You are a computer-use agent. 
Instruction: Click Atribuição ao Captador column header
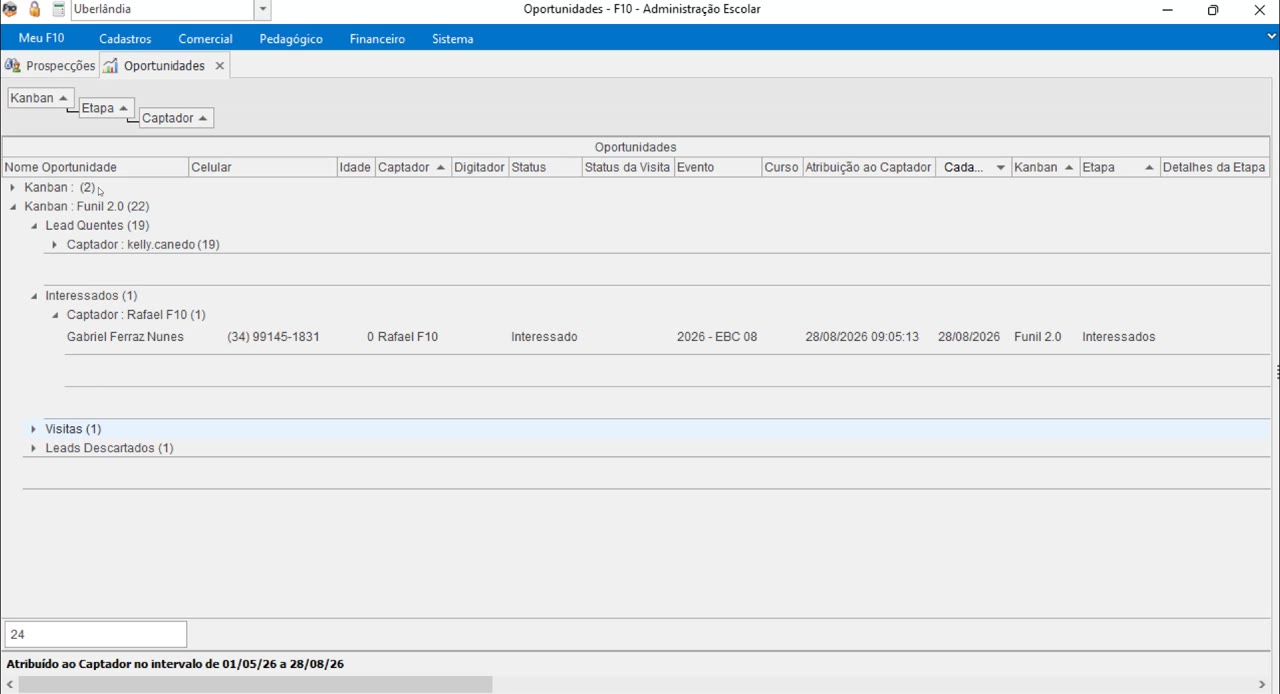868,167
